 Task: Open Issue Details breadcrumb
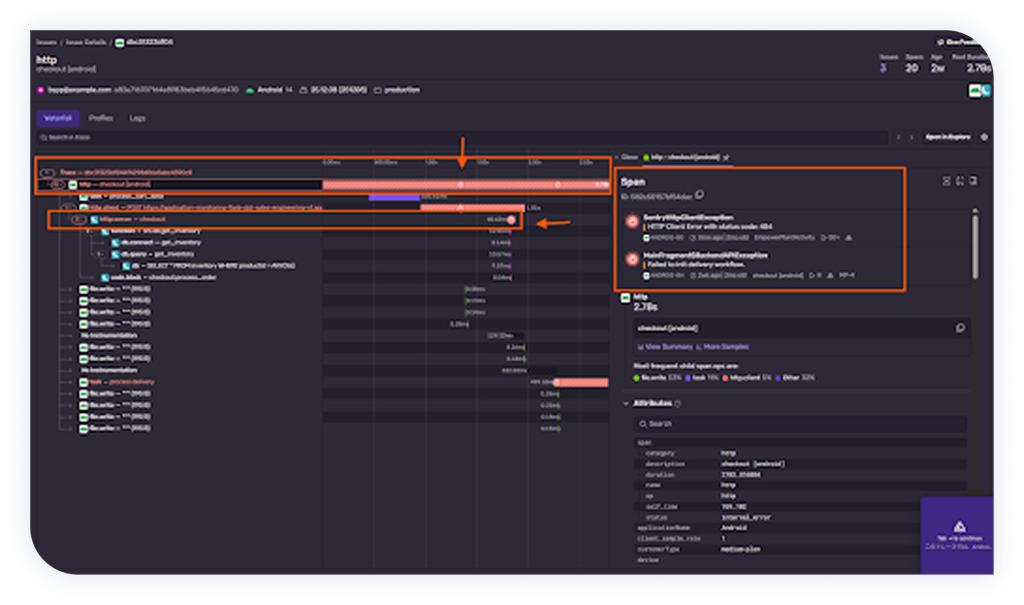pos(86,42)
